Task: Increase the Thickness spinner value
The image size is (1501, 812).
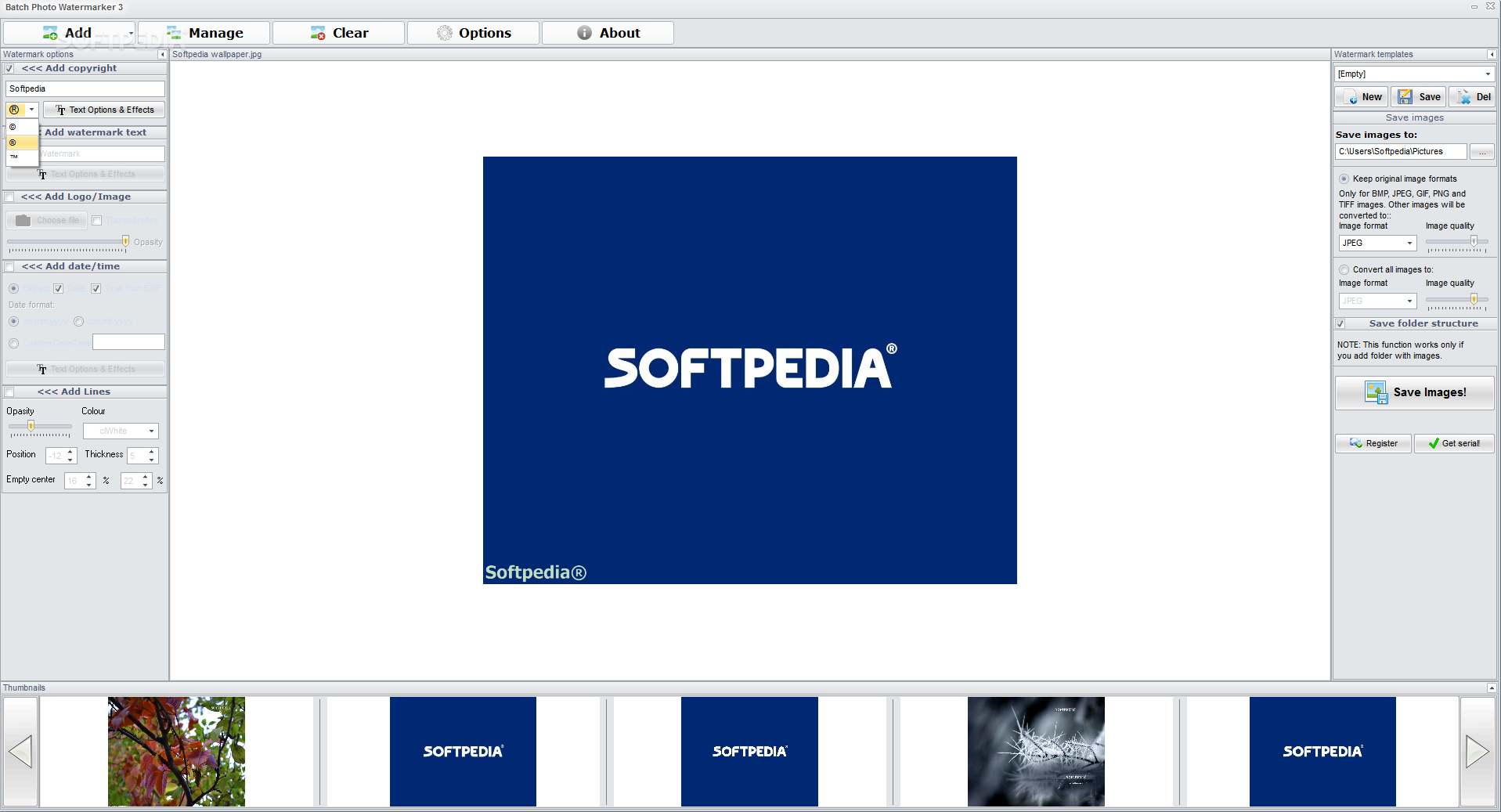Action: (151, 452)
